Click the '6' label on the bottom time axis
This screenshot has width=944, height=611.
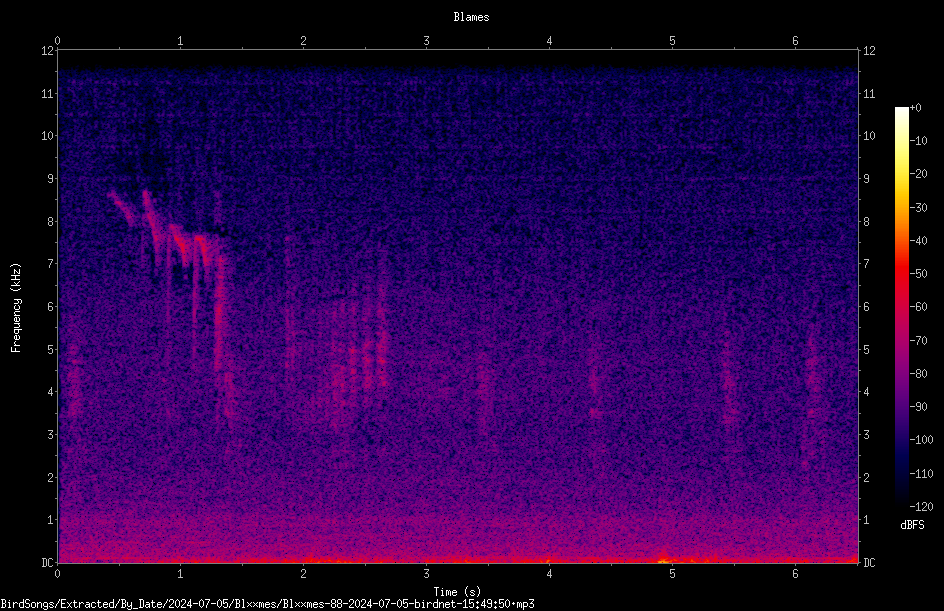tap(795, 574)
